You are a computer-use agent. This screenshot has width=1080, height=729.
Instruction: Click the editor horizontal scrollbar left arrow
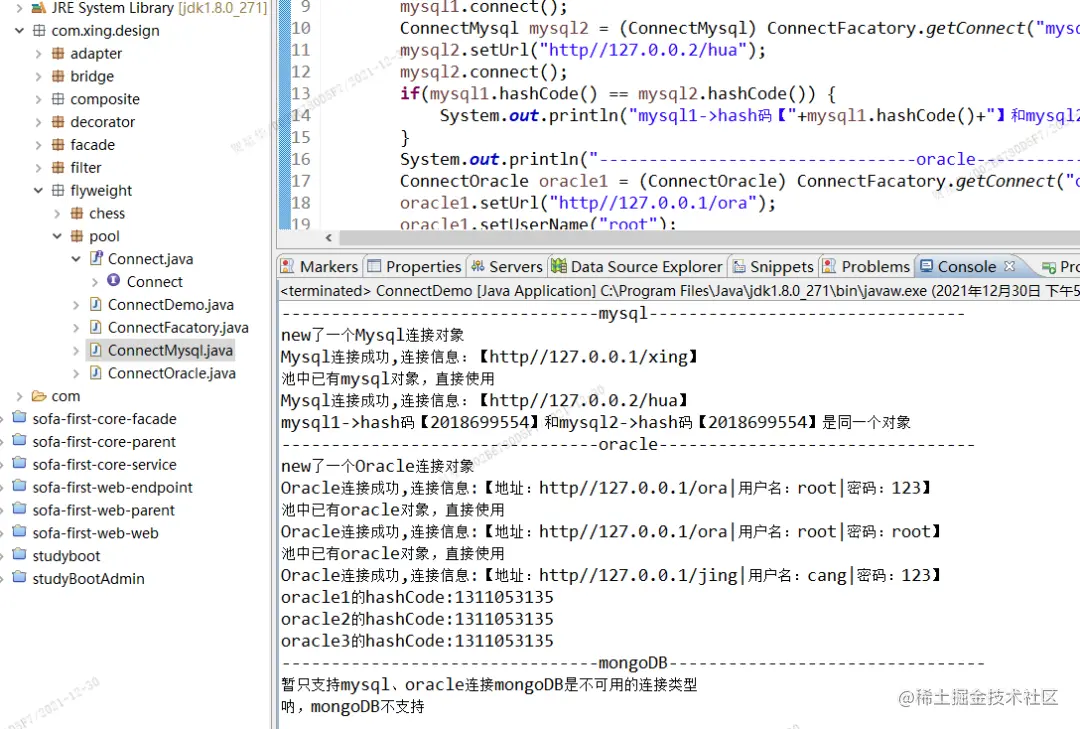pos(329,238)
